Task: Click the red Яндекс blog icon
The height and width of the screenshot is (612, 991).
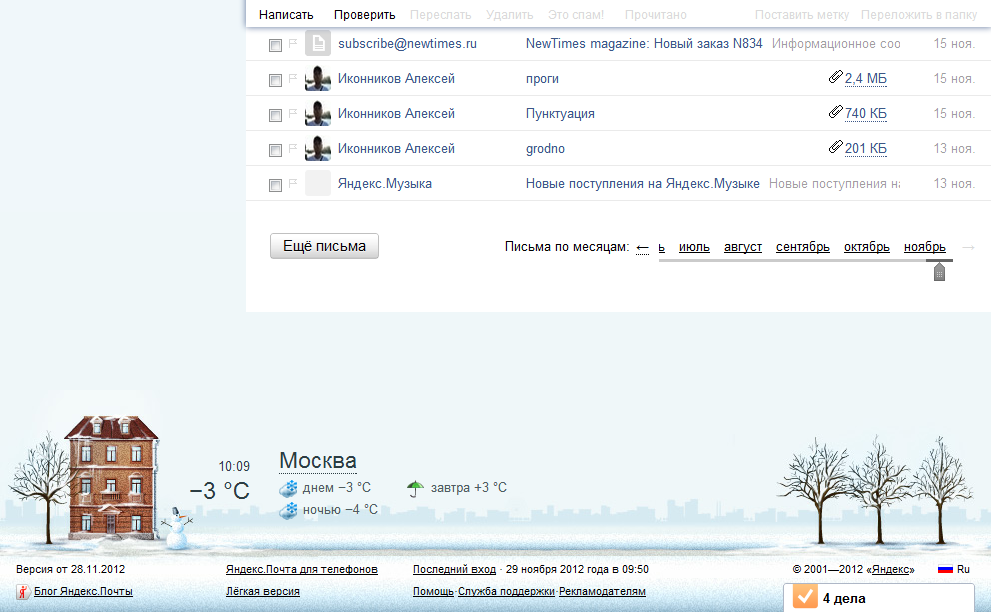Action: click(23, 592)
